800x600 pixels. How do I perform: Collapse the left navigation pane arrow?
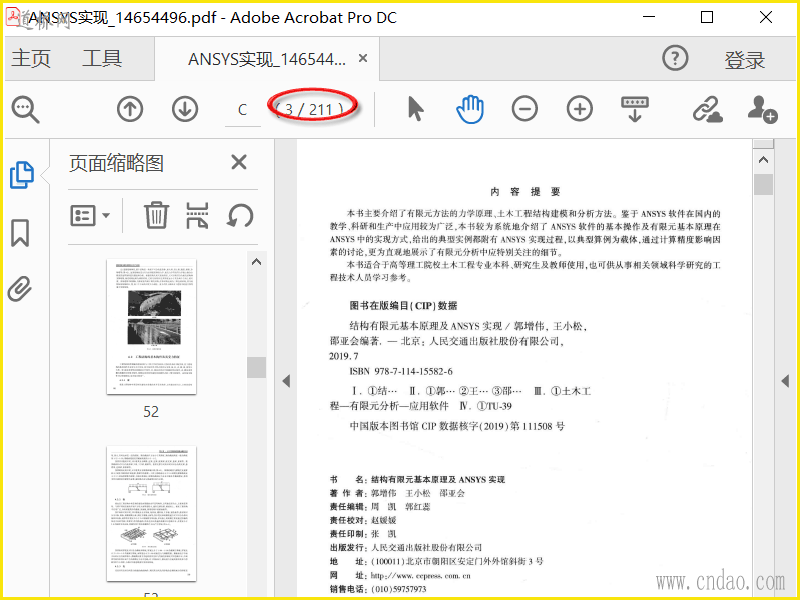[x=286, y=381]
